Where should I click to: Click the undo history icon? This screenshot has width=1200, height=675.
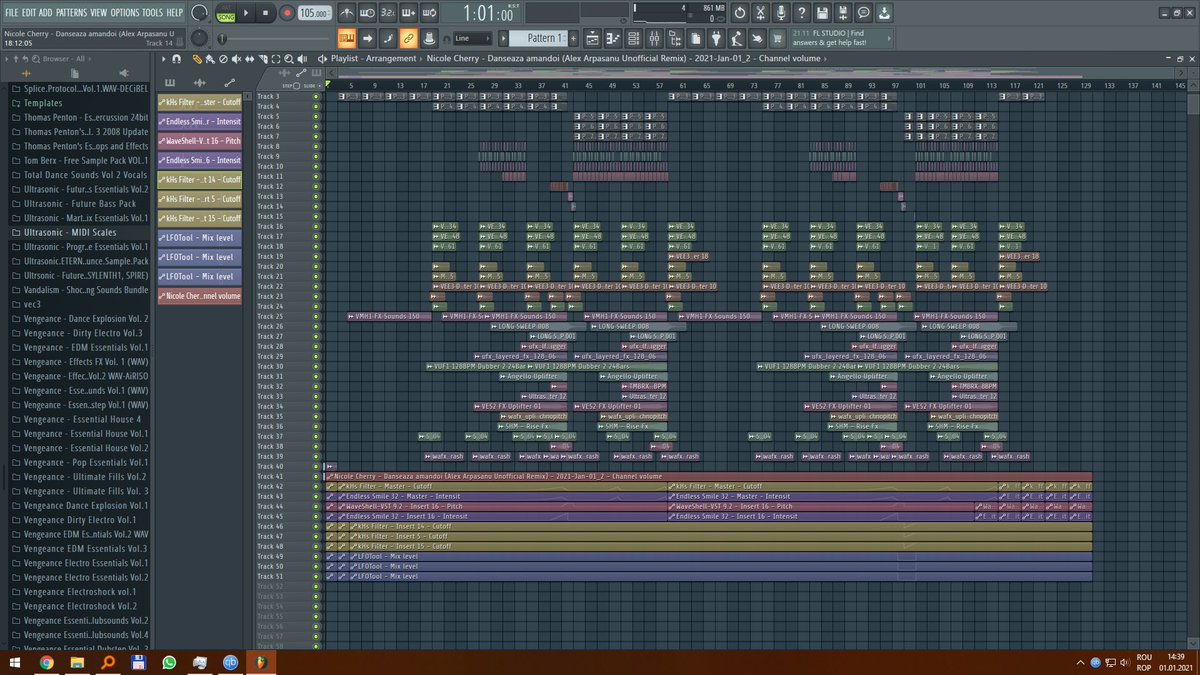tap(739, 13)
